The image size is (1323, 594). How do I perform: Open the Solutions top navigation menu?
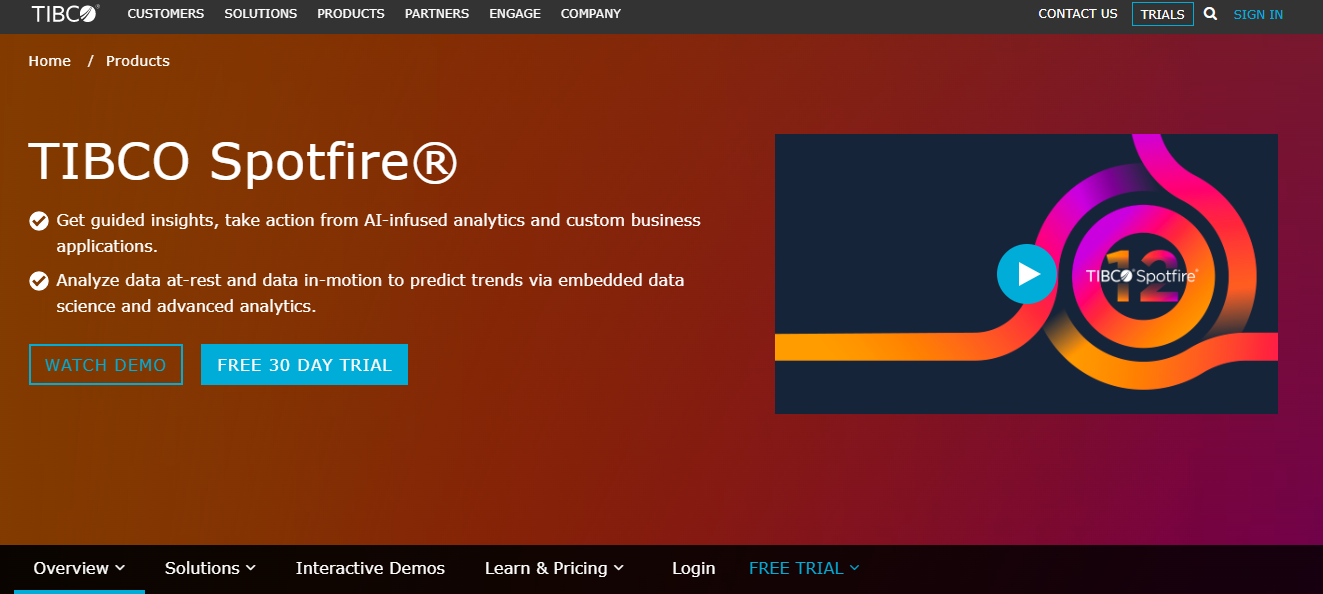[261, 14]
